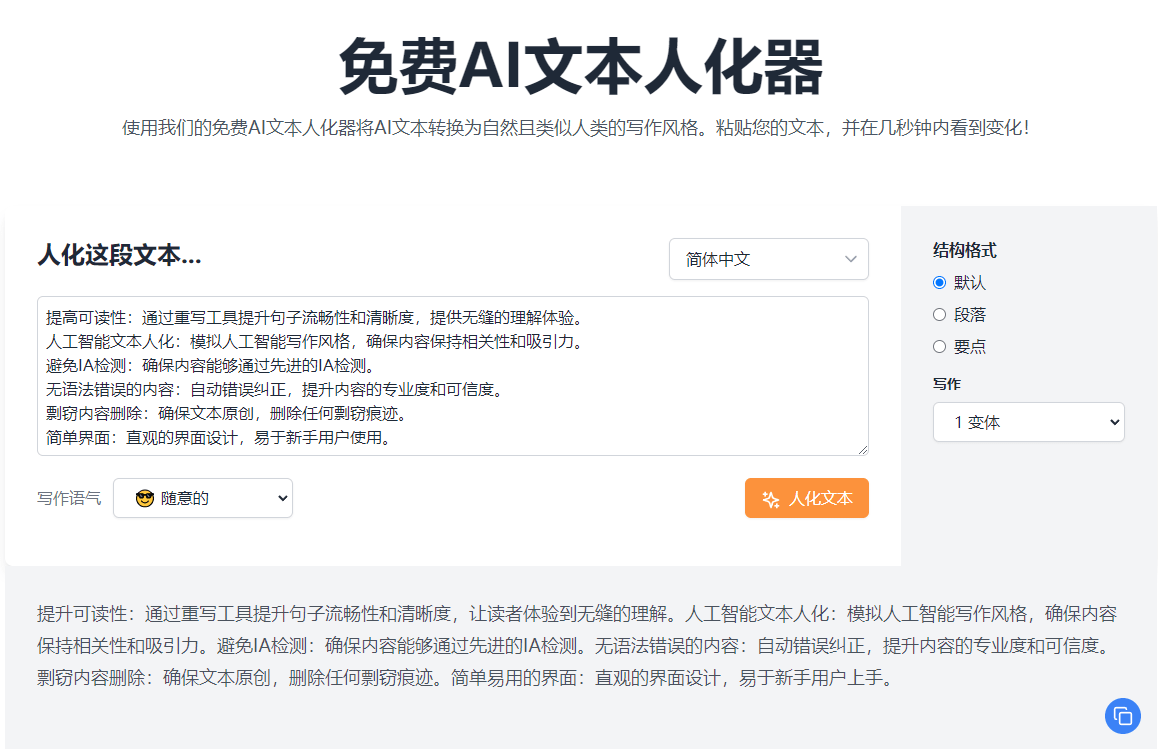Image resolution: width=1158 pixels, height=749 pixels.
Task: Enable the 要点 format radio option
Action: pyautogui.click(x=939, y=347)
